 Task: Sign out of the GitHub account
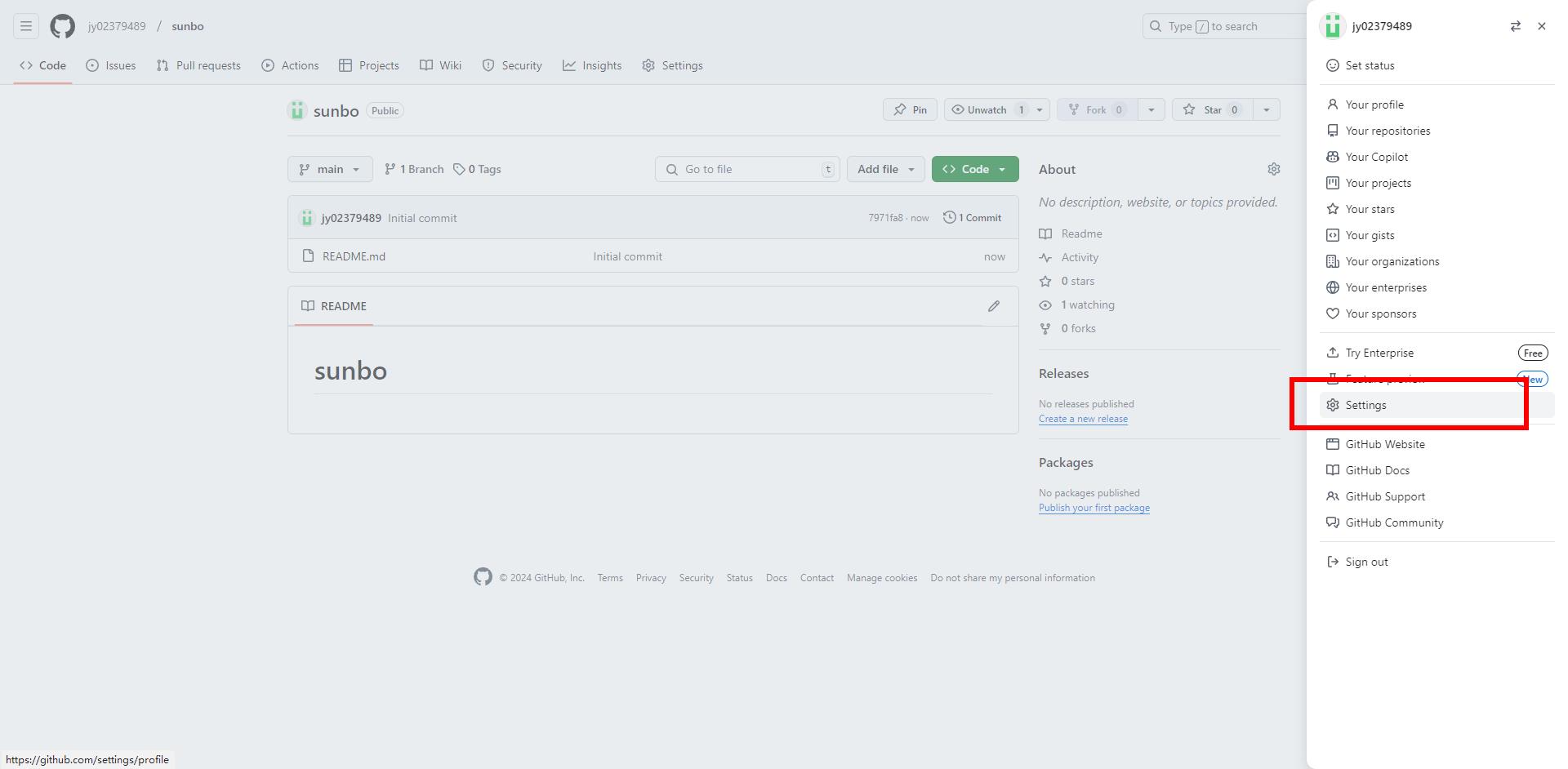pyautogui.click(x=1437, y=562)
